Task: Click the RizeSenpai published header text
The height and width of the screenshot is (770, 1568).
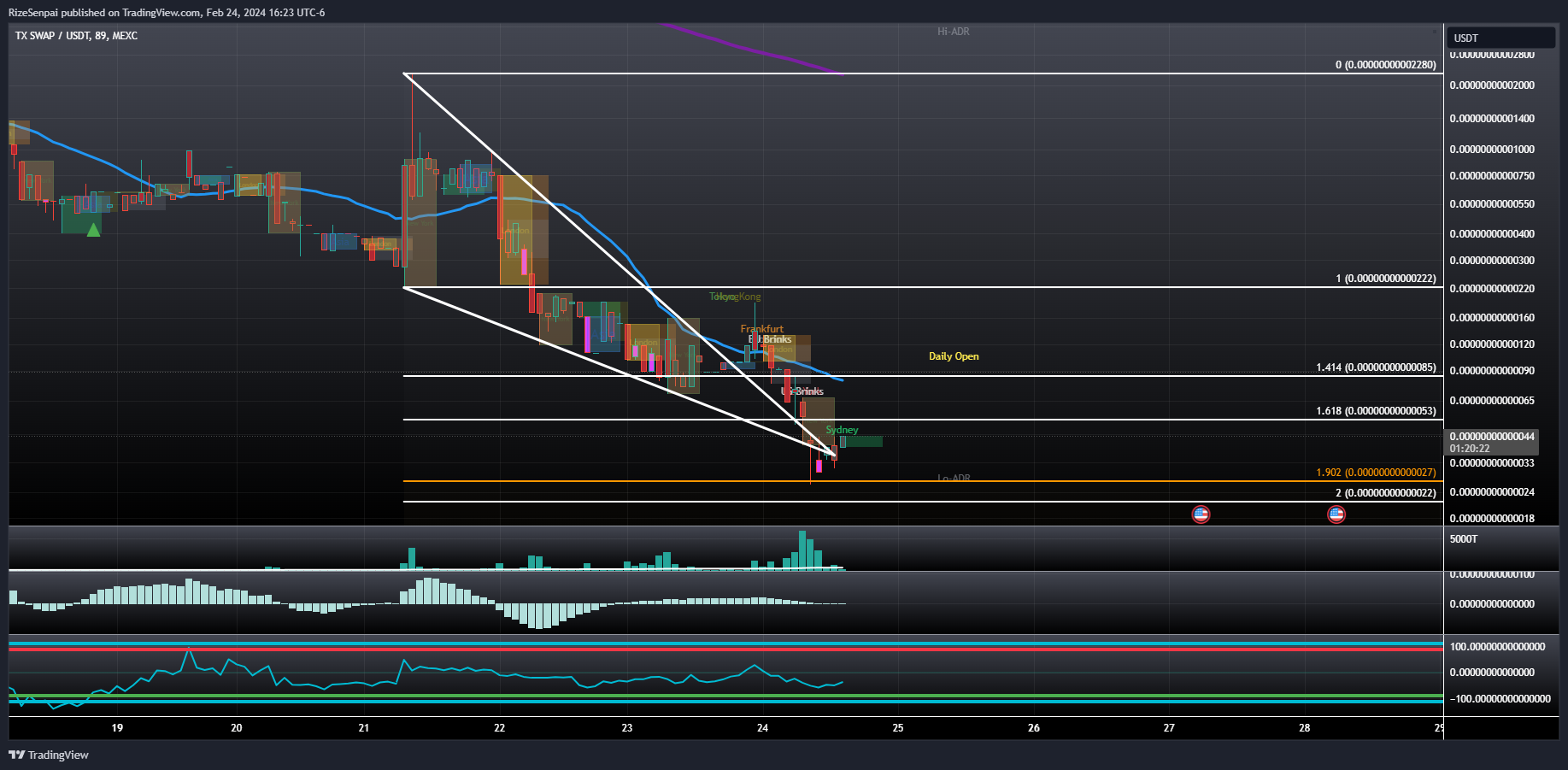Action: 167,13
